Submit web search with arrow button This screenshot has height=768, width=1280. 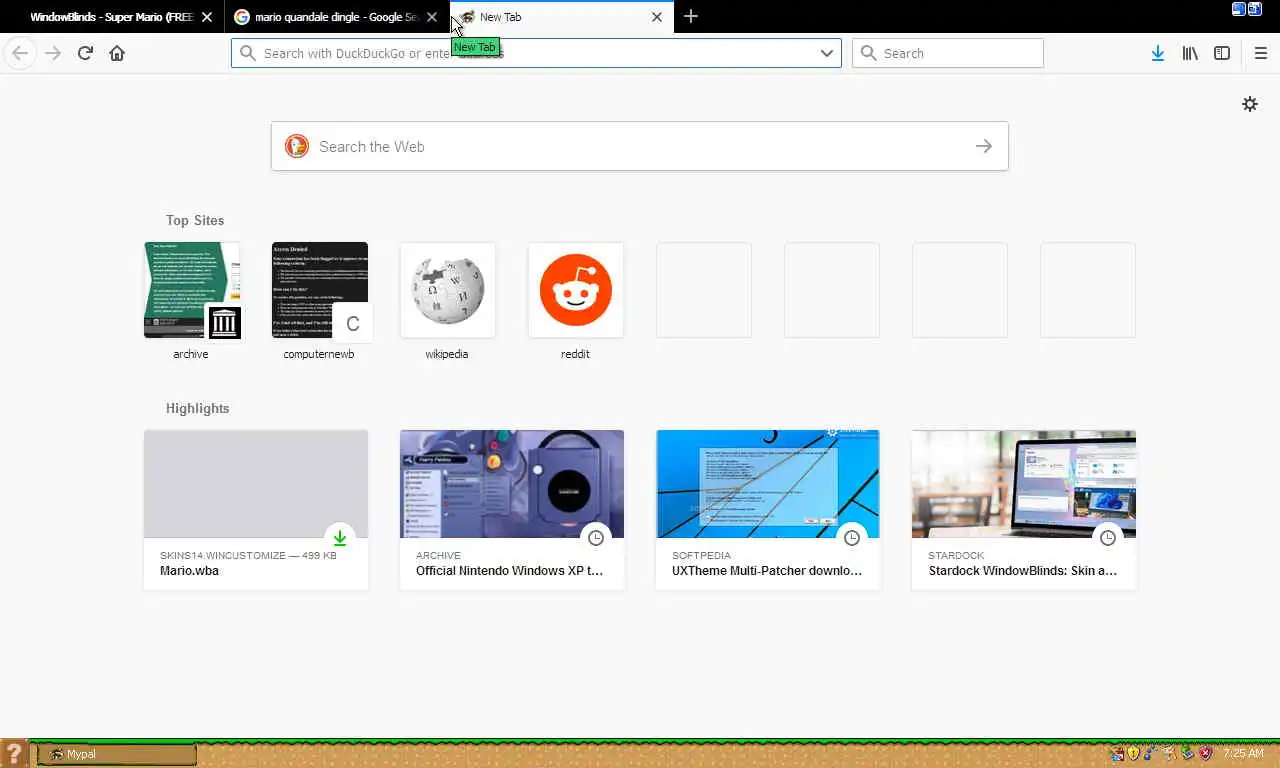(x=984, y=146)
